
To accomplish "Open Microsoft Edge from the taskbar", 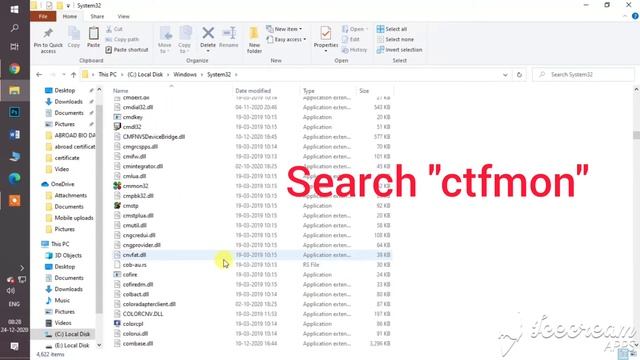I will tap(14, 179).
